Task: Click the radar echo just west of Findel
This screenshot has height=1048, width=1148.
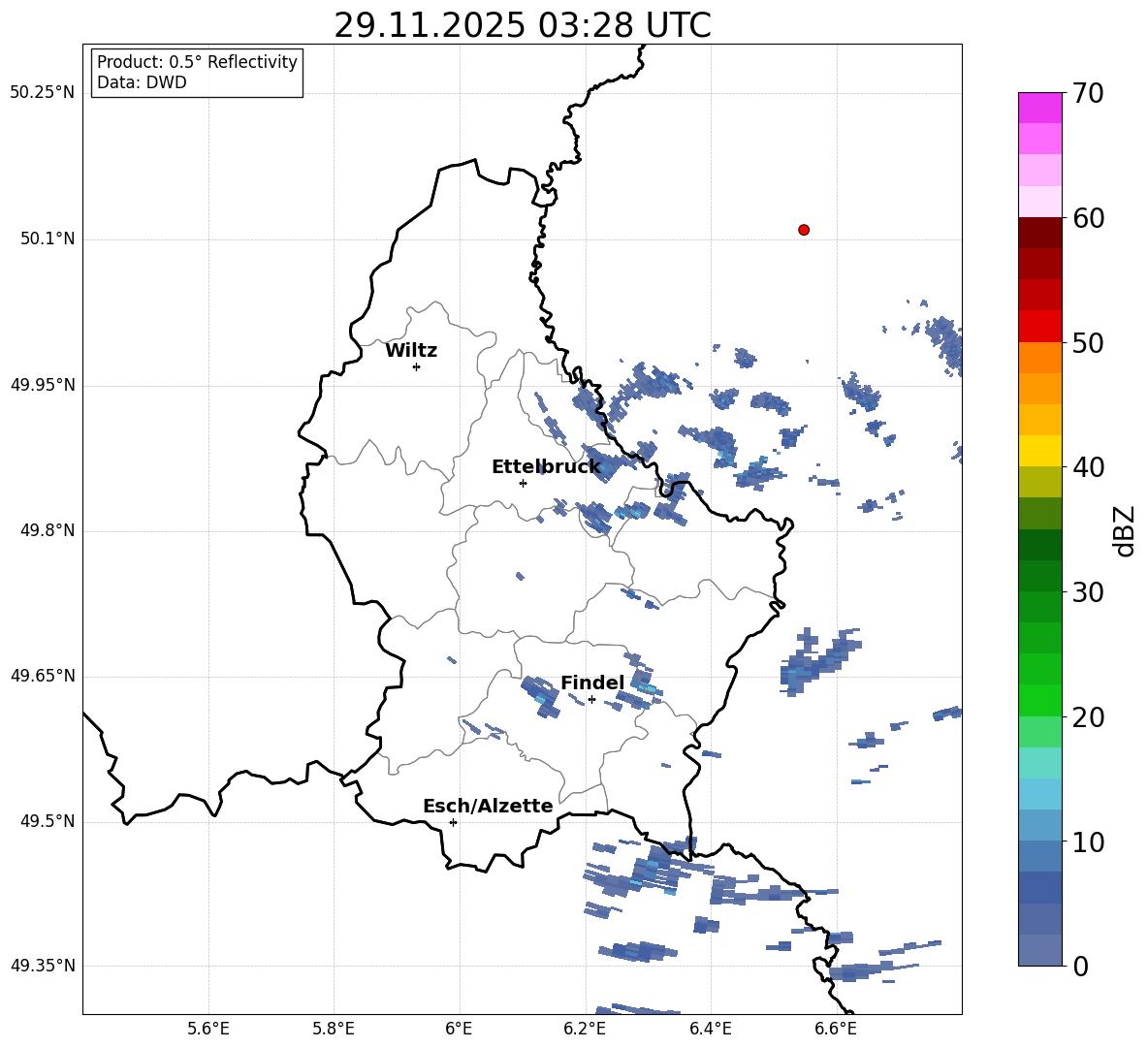Action: [x=541, y=697]
